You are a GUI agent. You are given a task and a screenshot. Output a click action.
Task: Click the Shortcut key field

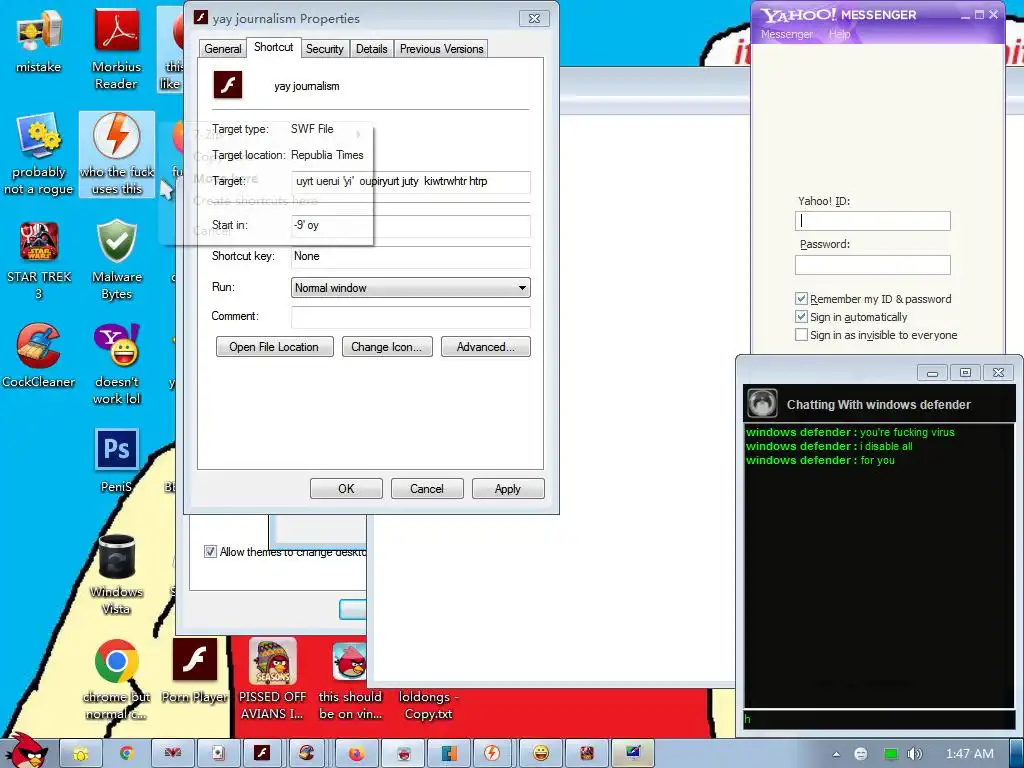tap(411, 257)
